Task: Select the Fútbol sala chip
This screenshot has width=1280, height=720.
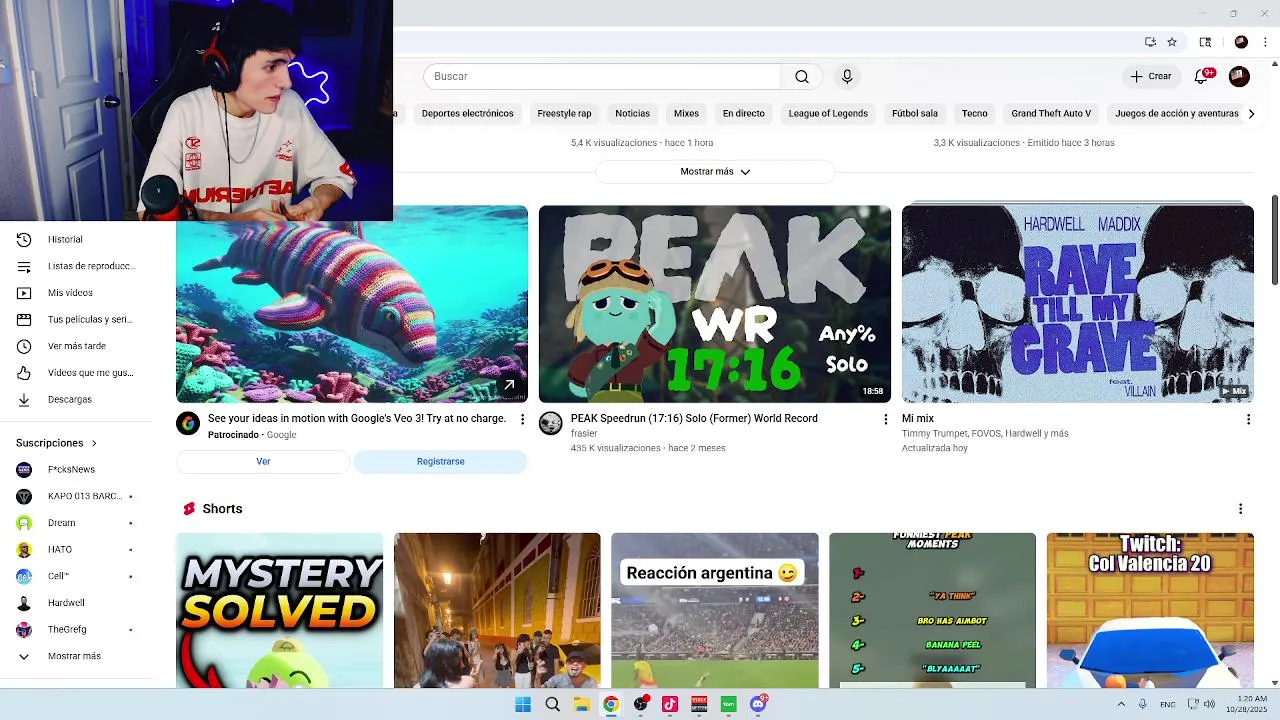Action: point(915,113)
